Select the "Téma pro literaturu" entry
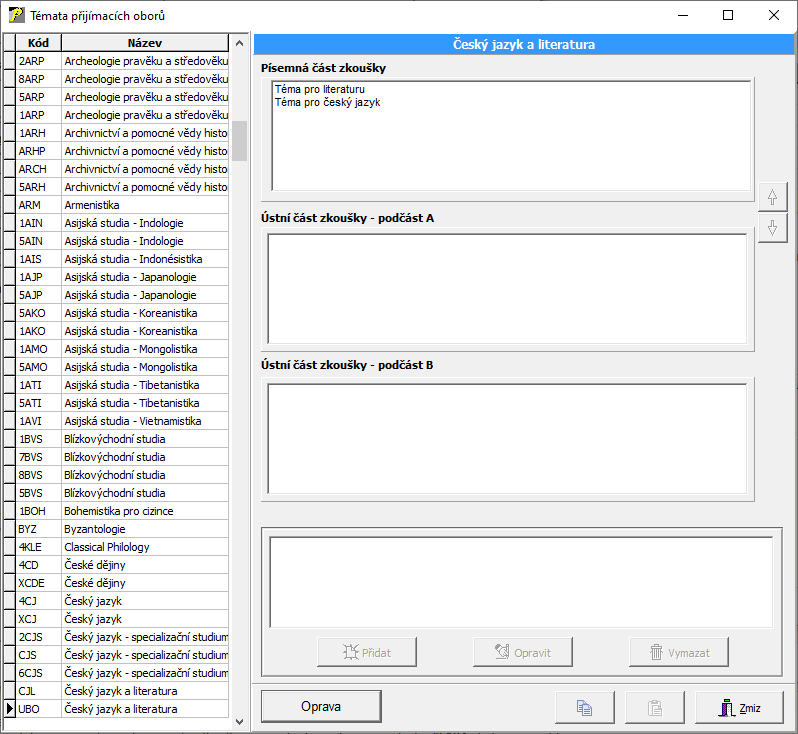798x734 pixels. tap(319, 89)
